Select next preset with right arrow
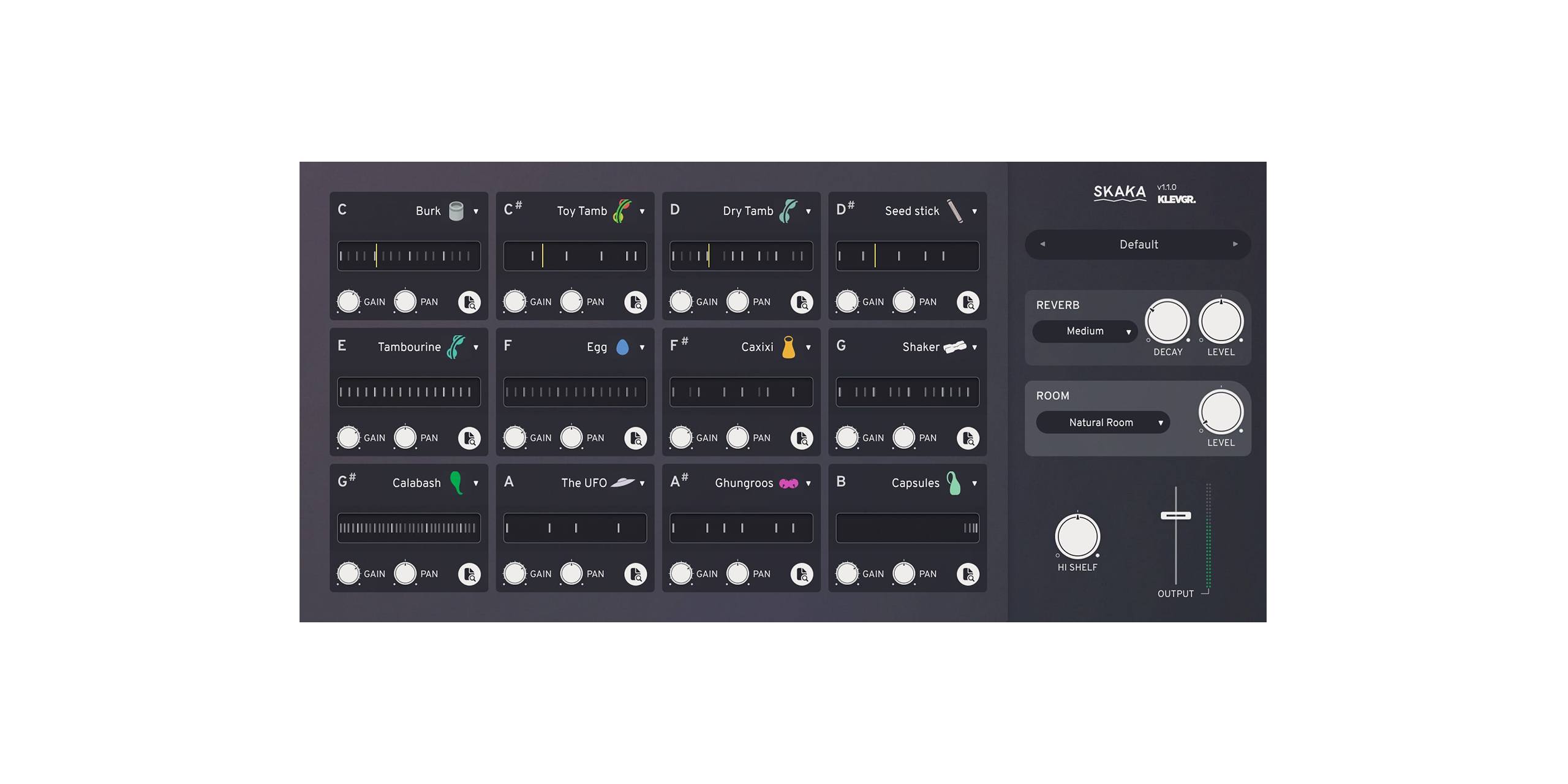 (1235, 244)
